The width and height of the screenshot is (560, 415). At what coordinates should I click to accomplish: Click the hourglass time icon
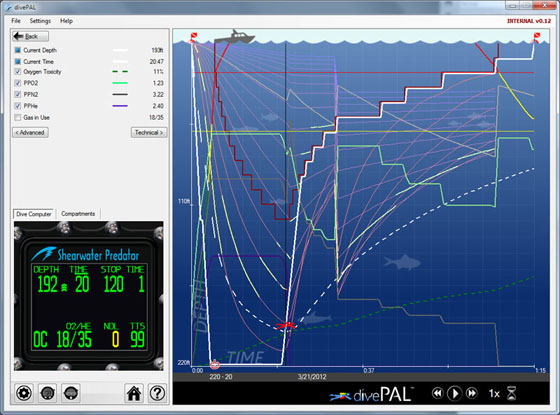[x=512, y=394]
